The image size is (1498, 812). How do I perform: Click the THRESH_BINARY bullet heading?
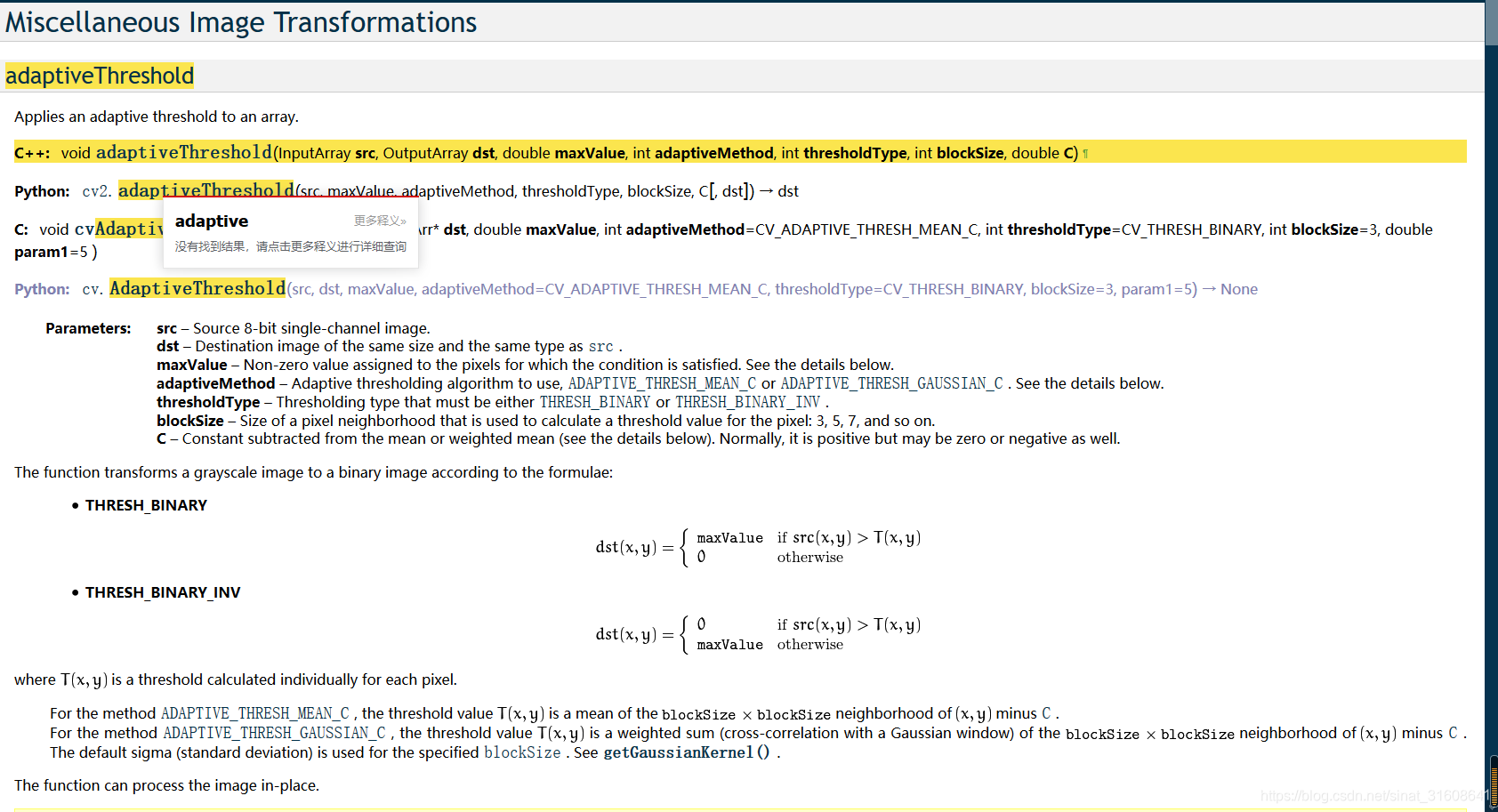tap(146, 505)
